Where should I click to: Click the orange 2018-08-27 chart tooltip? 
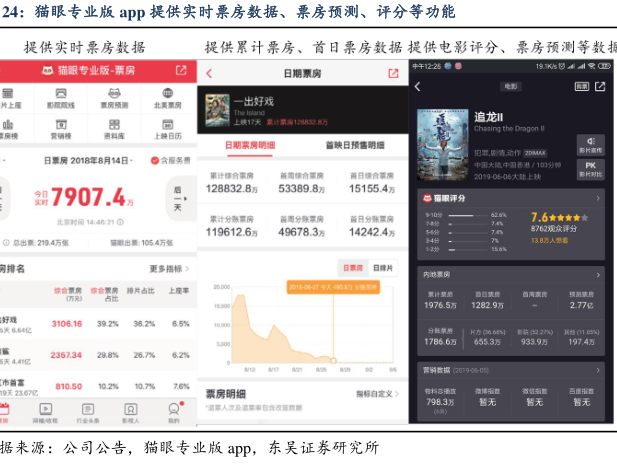click(333, 287)
